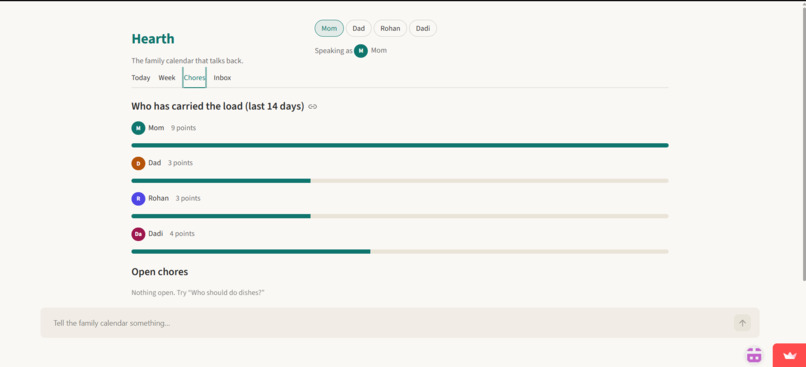Click the tagline The family calendar that talks back

point(188,61)
